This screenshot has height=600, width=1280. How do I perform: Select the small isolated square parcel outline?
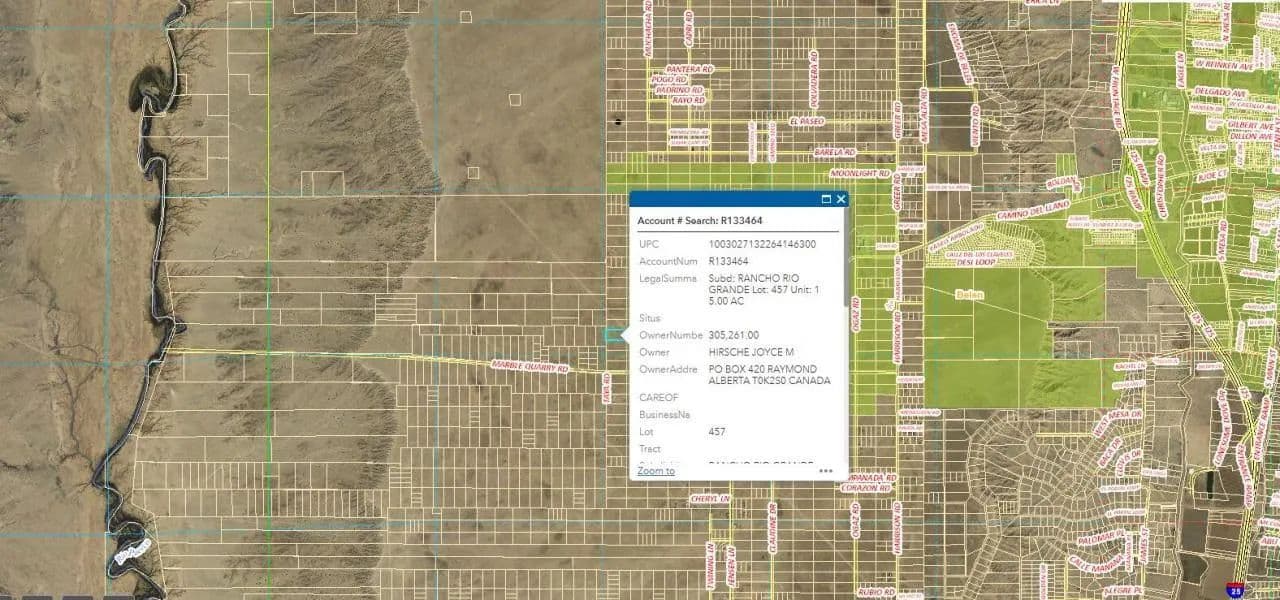(515, 99)
